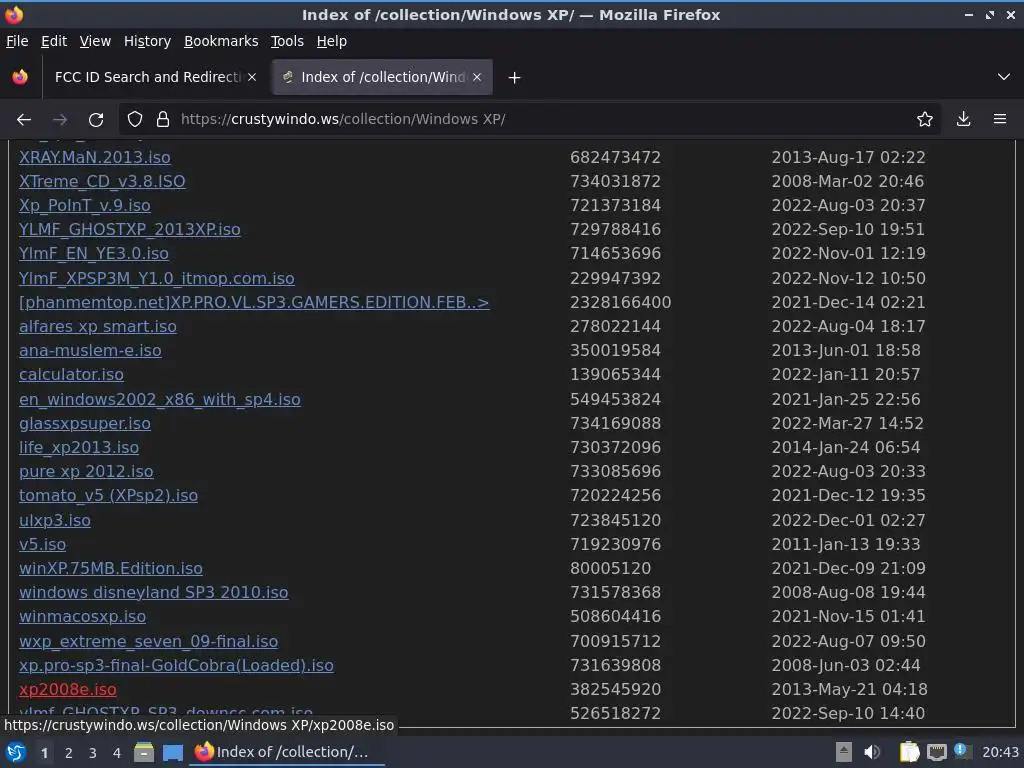Viewport: 1024px width, 768px height.
Task: Focus Firefox taskbar window button
Action: [x=287, y=752]
